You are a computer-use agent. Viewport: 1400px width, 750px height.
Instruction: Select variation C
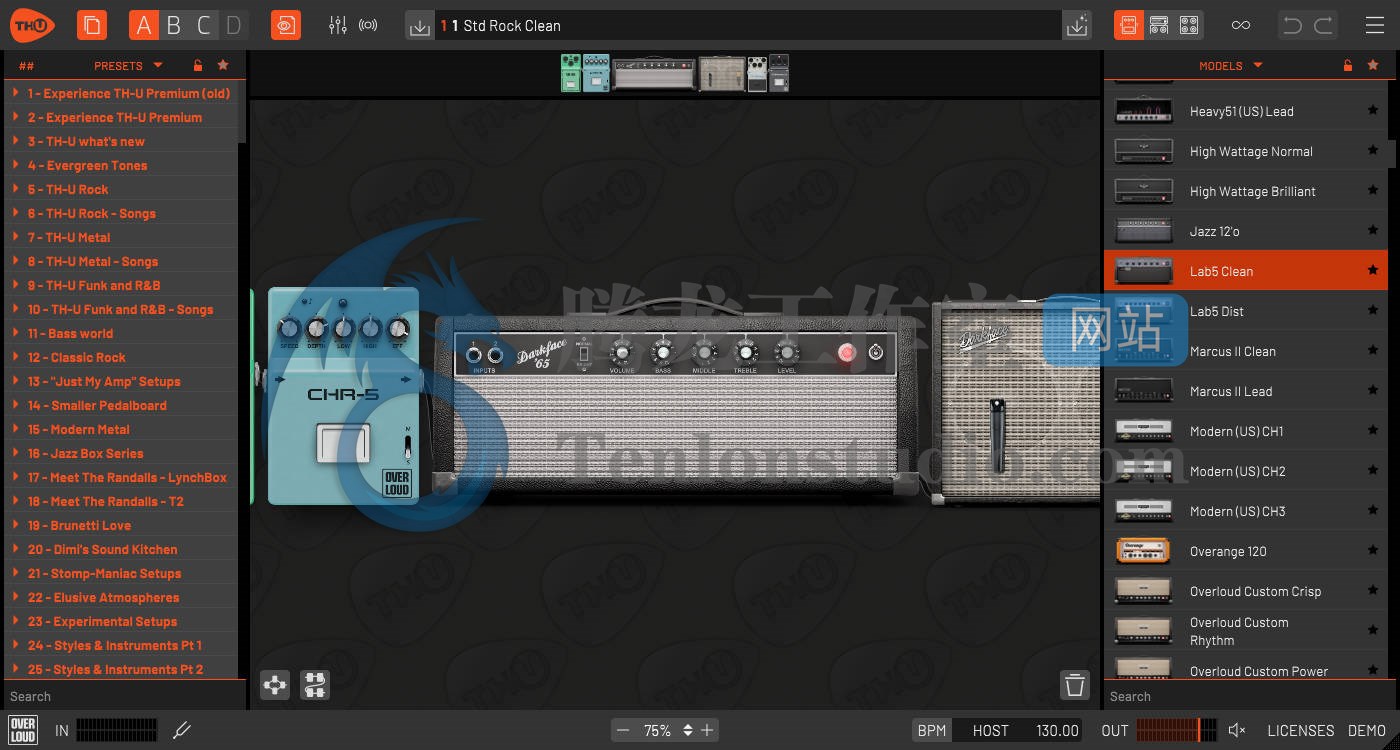[x=204, y=25]
